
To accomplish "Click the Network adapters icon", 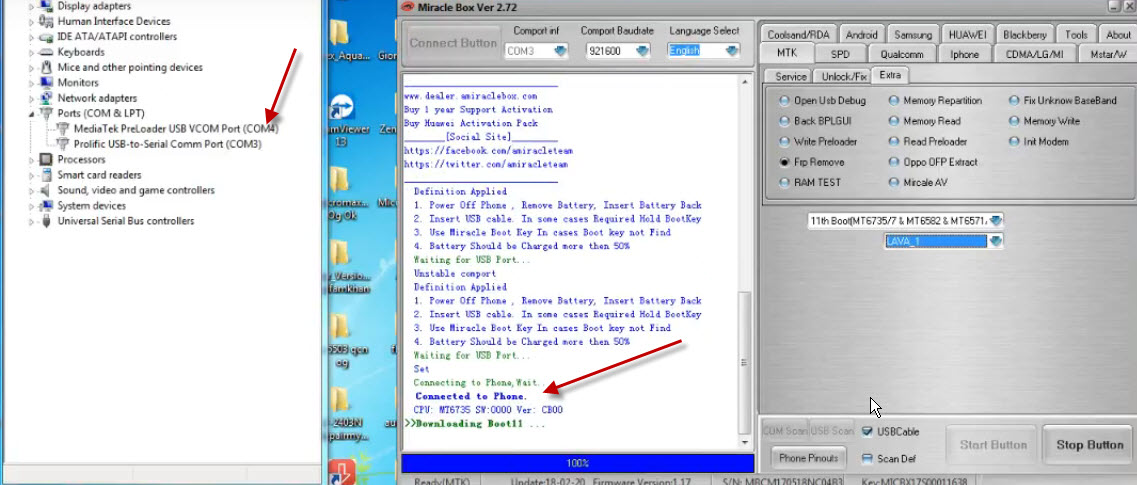I will point(46,98).
